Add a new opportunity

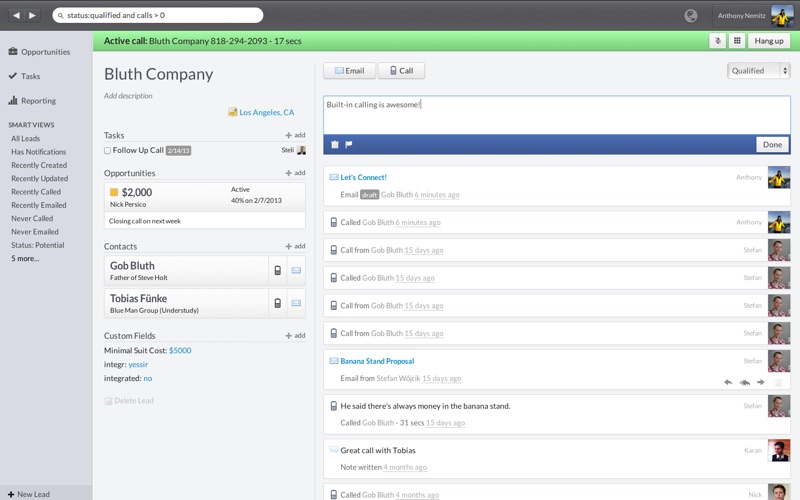(x=295, y=173)
